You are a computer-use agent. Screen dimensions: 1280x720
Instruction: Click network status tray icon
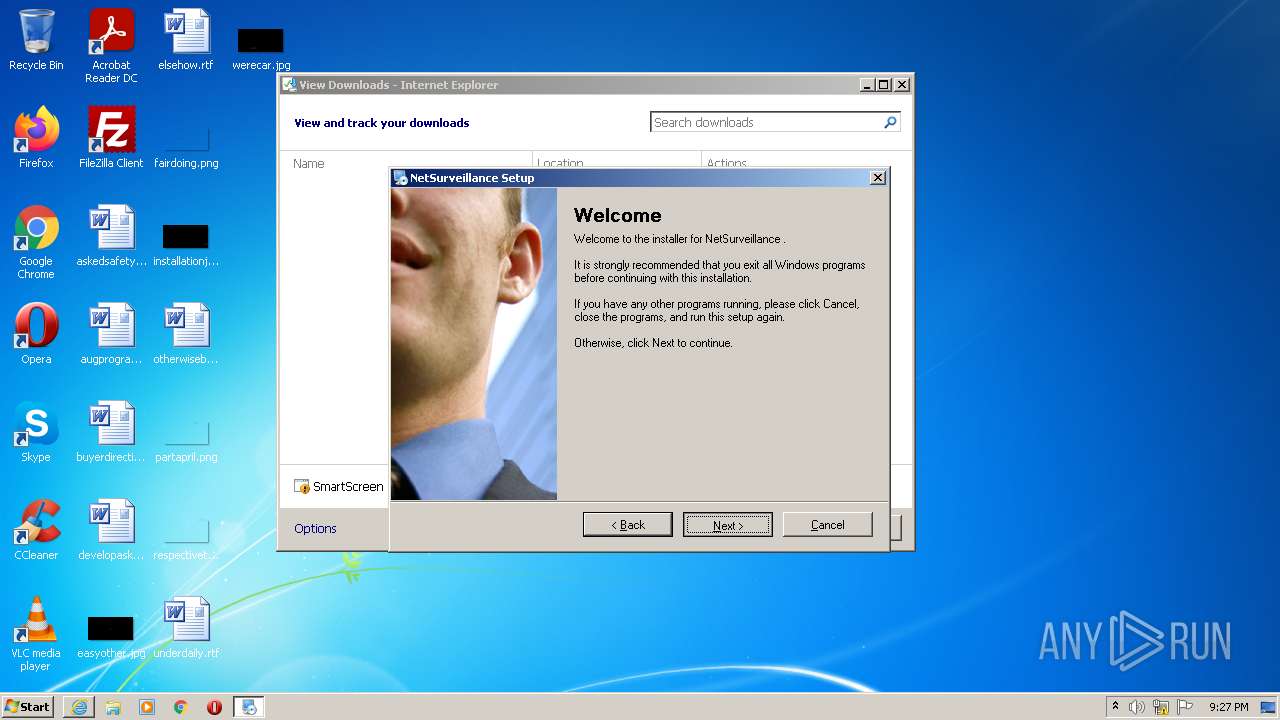click(x=1161, y=707)
